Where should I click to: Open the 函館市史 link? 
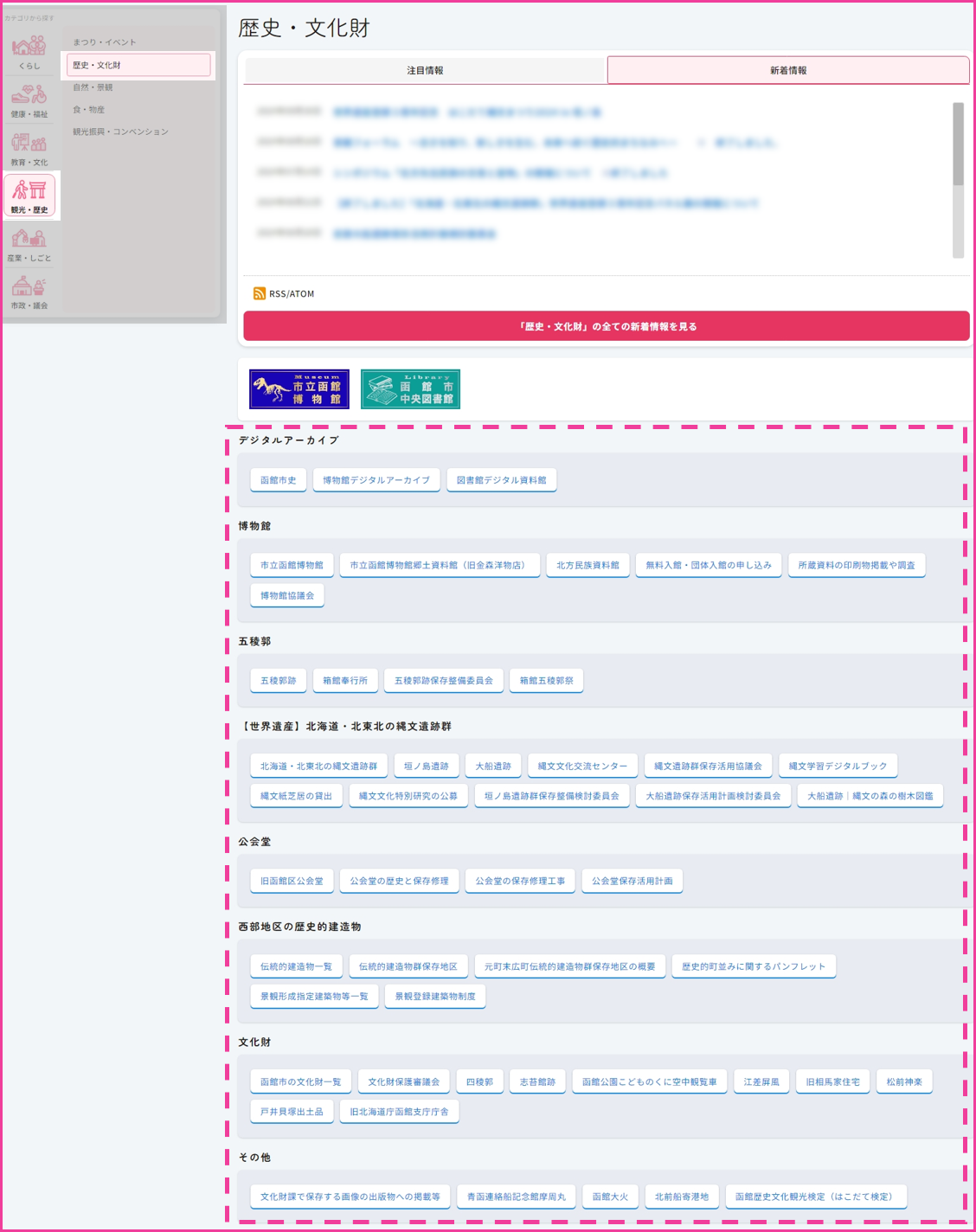(279, 480)
